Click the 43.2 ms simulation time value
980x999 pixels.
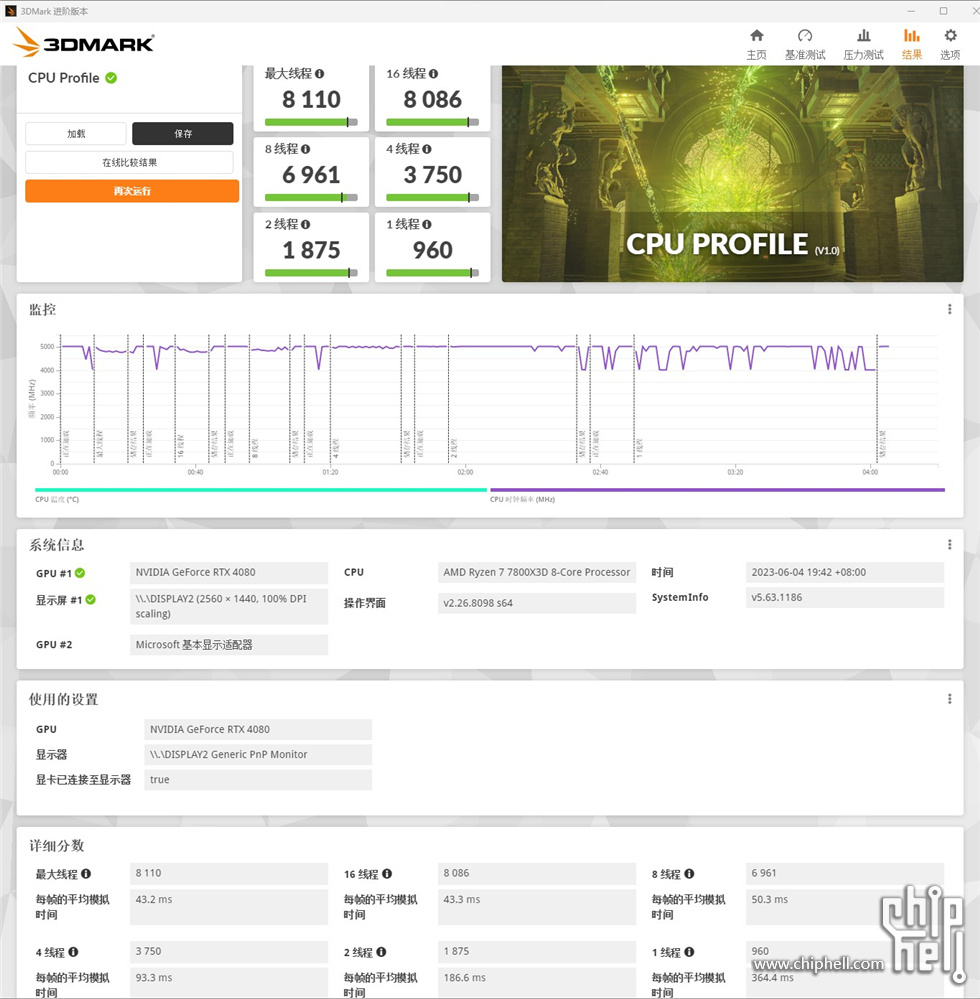pyautogui.click(x=229, y=906)
